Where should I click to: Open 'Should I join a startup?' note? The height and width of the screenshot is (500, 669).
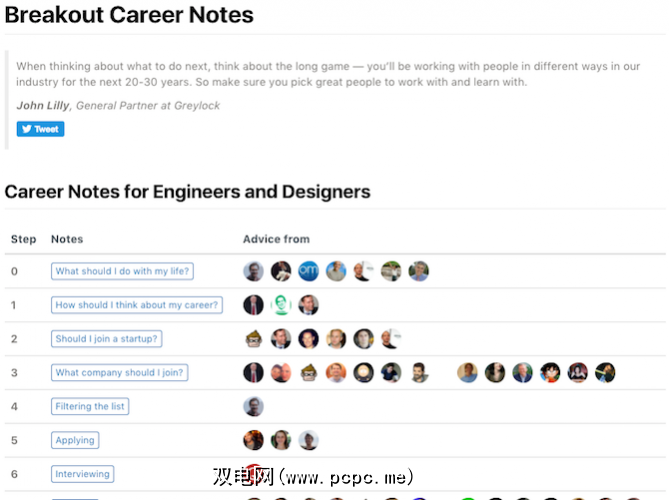click(108, 339)
